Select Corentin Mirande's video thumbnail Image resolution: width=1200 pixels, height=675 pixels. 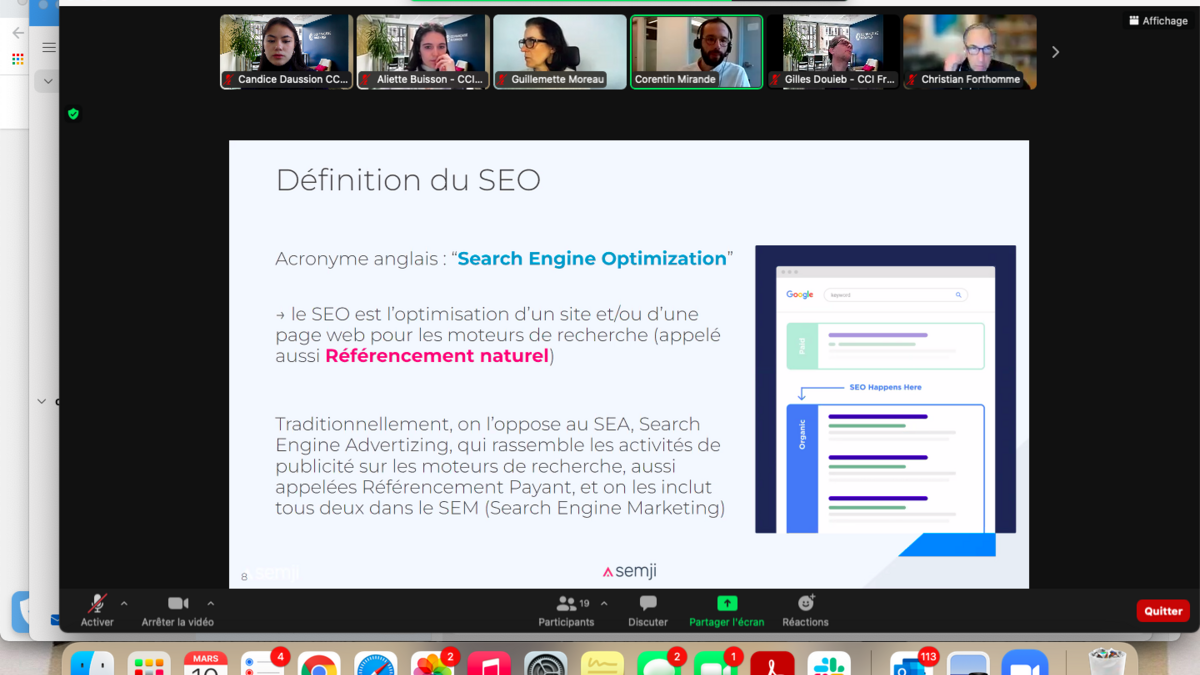click(x=696, y=52)
